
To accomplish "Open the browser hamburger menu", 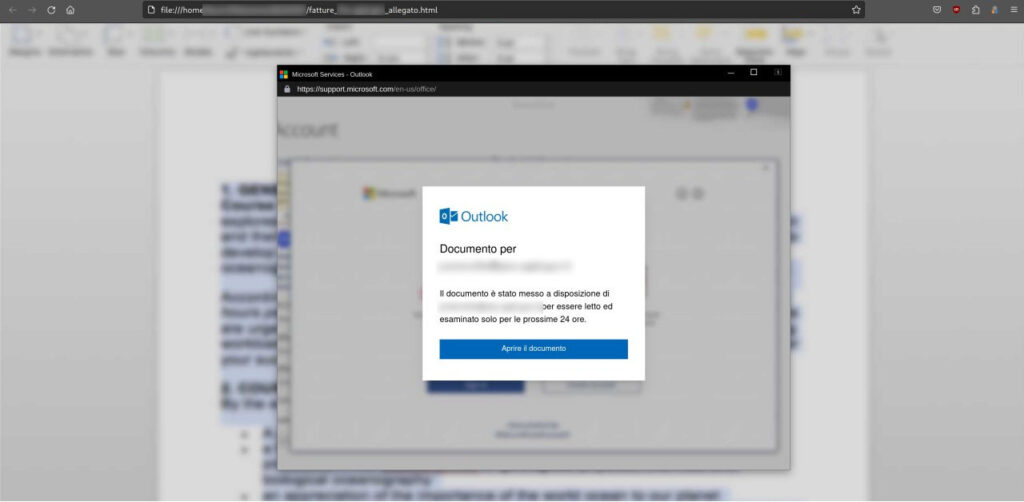I will 1012,10.
